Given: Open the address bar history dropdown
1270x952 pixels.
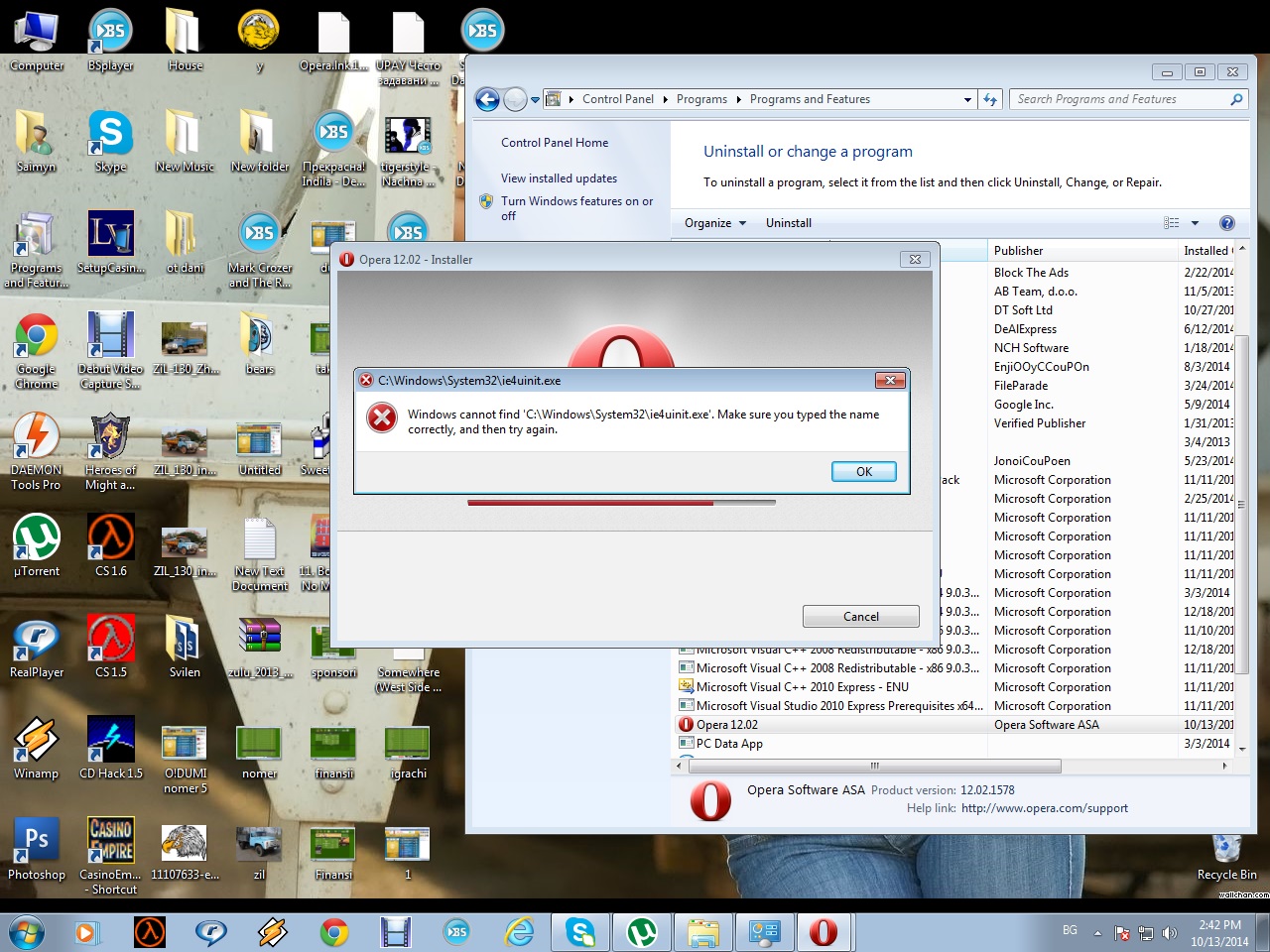Looking at the screenshot, I should [967, 99].
